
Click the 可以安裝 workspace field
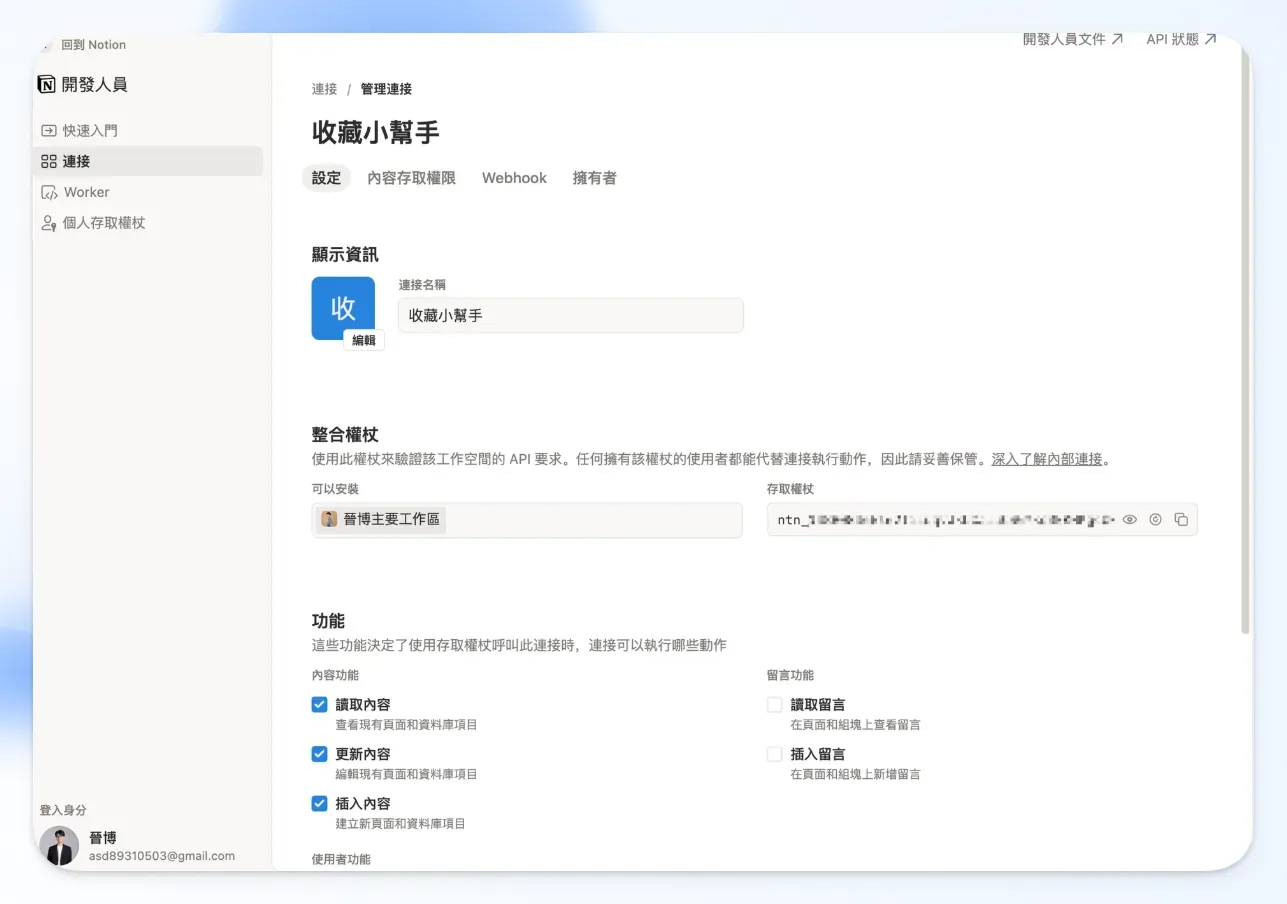pos(527,520)
